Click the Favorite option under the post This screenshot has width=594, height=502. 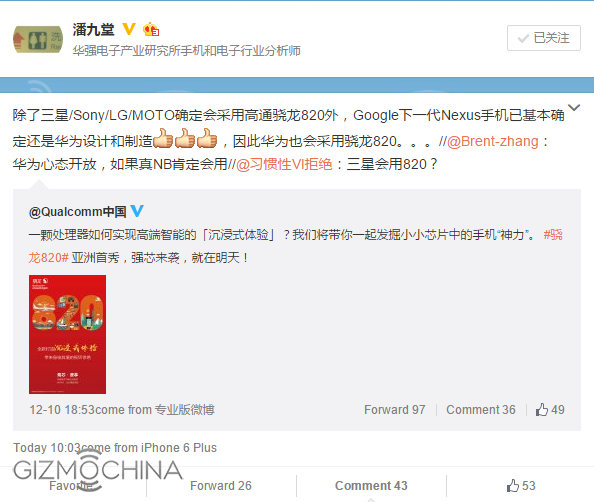(x=71, y=485)
